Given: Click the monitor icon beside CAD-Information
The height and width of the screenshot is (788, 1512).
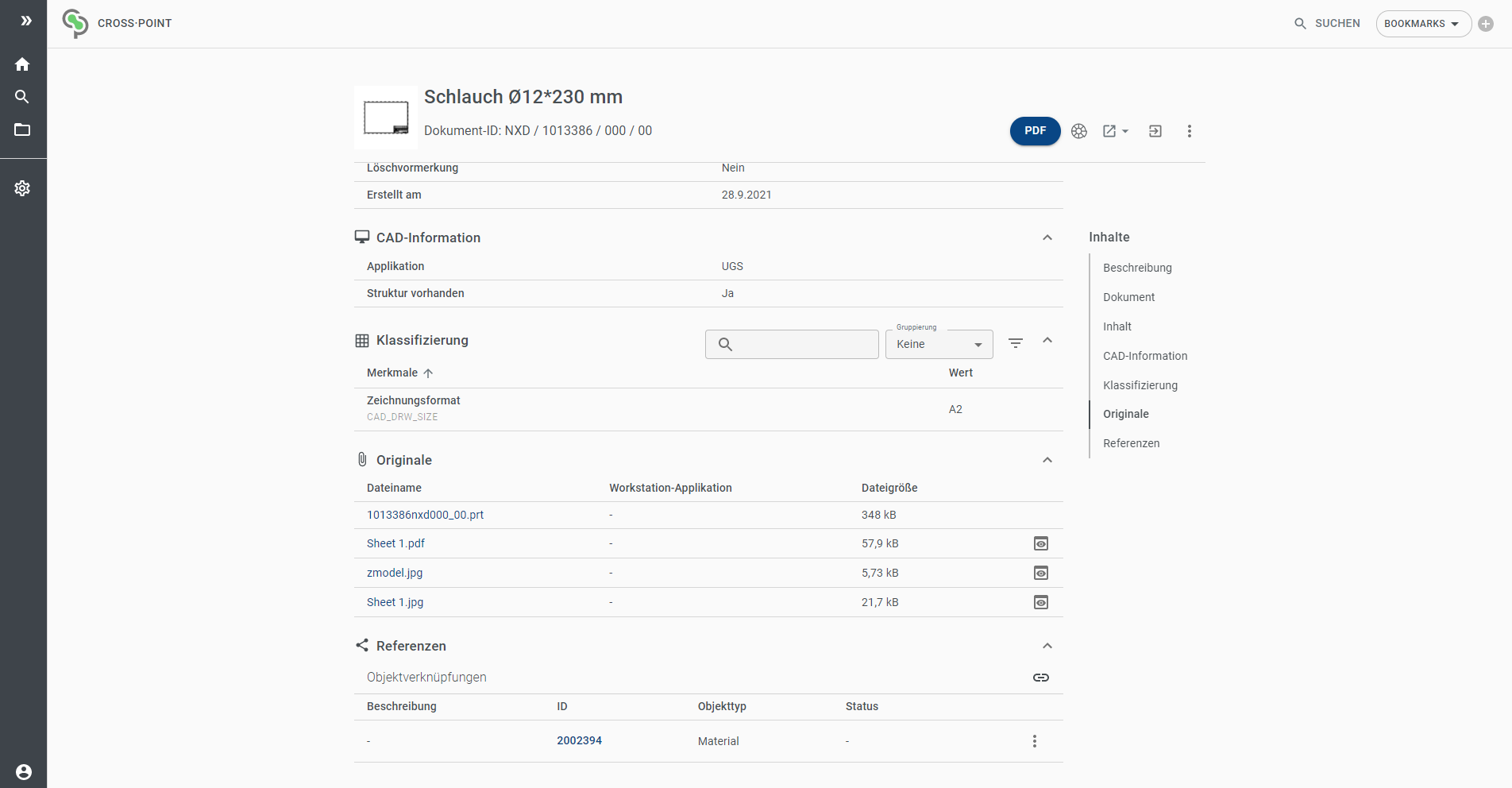Looking at the screenshot, I should point(362,237).
